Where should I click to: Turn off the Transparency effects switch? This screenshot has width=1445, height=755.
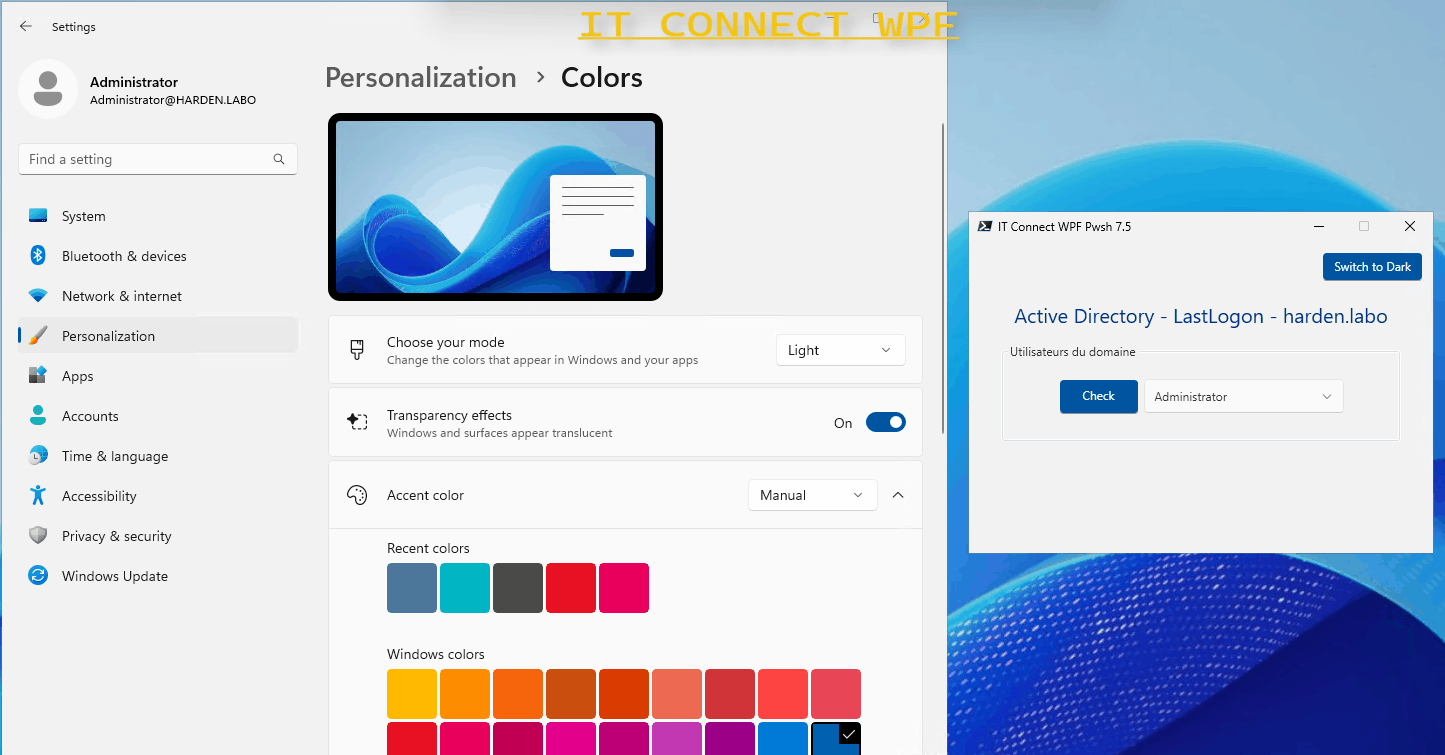click(885, 423)
